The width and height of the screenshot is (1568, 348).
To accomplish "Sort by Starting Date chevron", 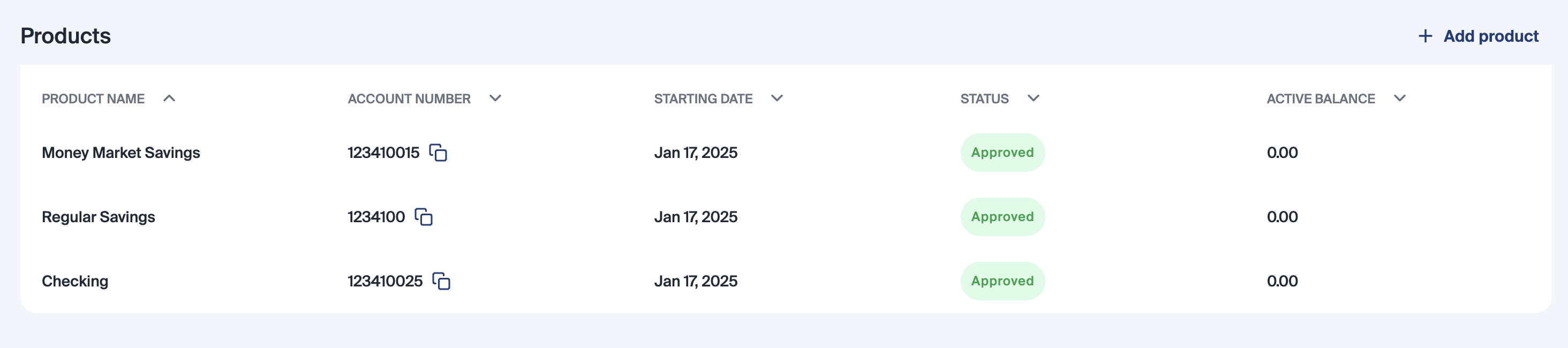I will [x=777, y=99].
